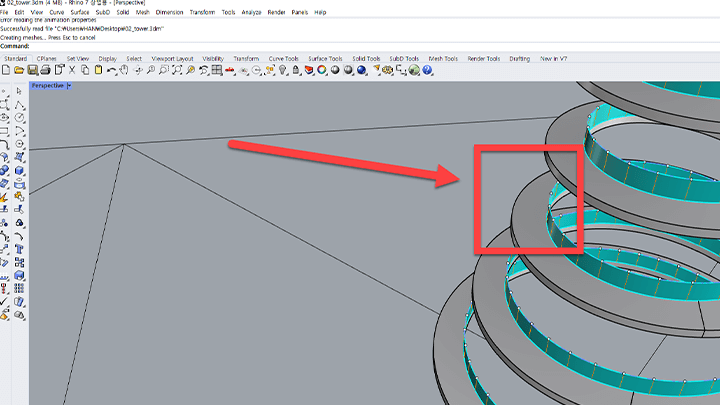Switch to the Curve Tools tab
This screenshot has height=405, width=720.
(x=283, y=59)
